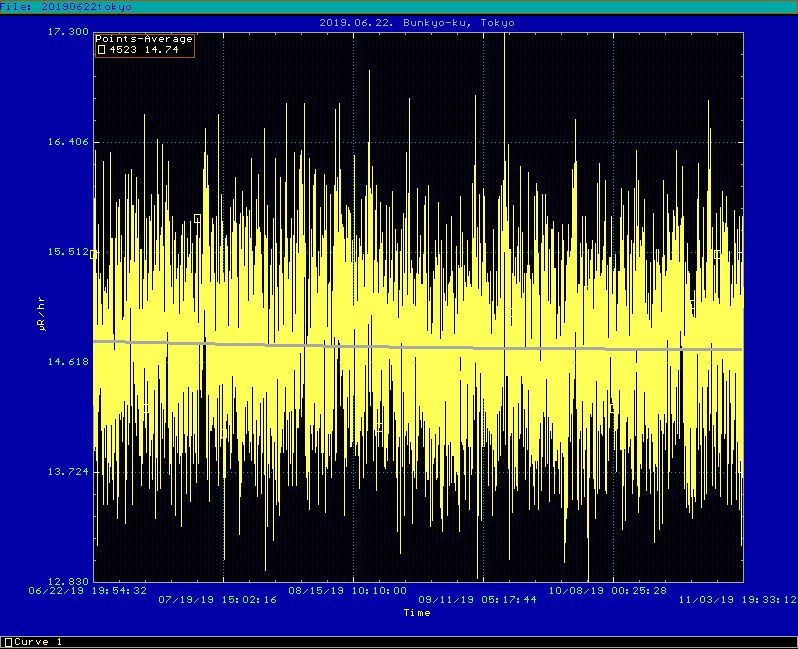
Task: Click the chart title '2019.06.22. Bunkyo-ku, Tokyo'
Action: [x=417, y=22]
